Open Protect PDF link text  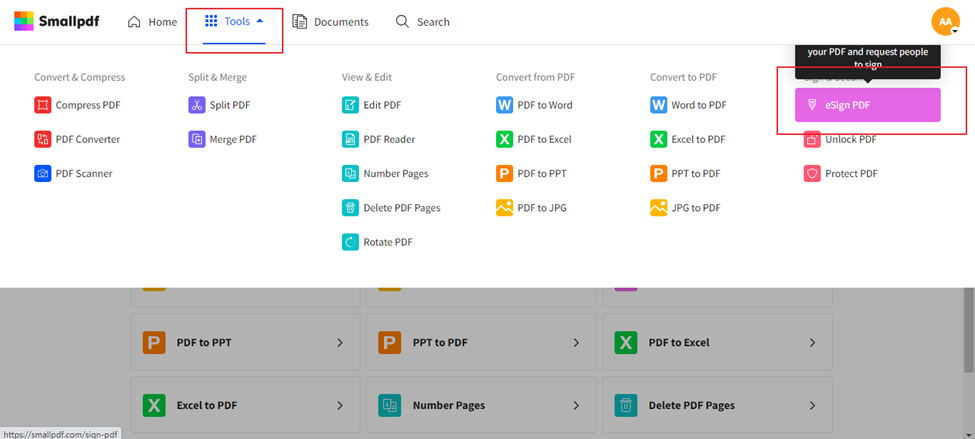pos(851,173)
